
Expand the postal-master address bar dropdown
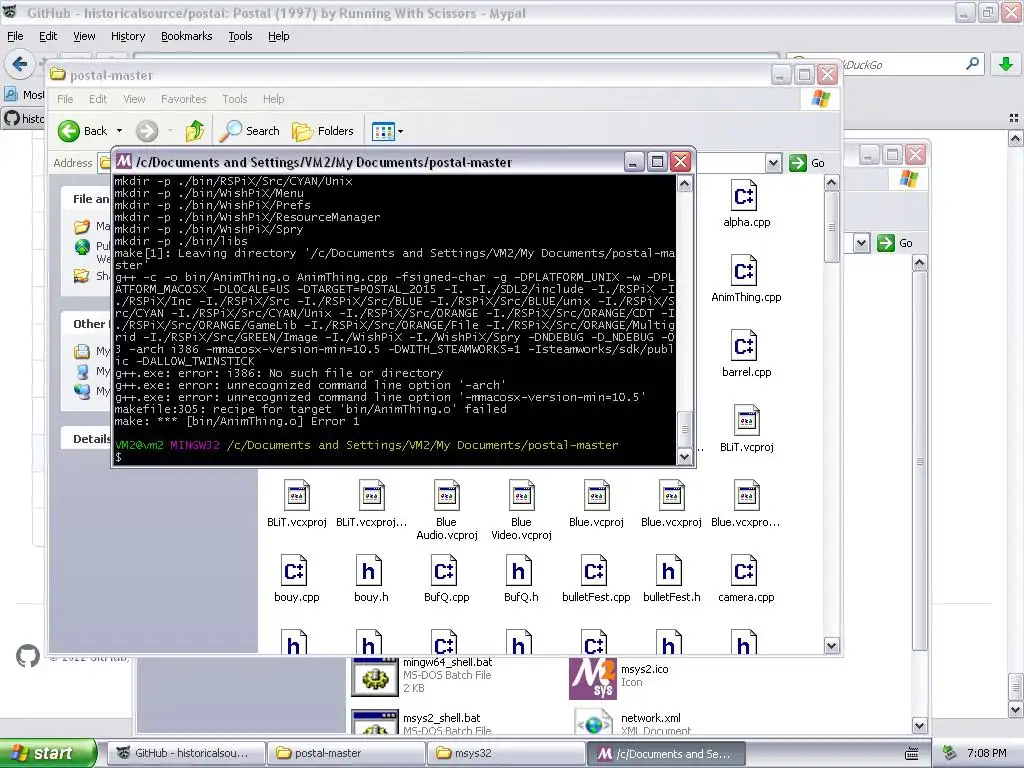(x=773, y=163)
